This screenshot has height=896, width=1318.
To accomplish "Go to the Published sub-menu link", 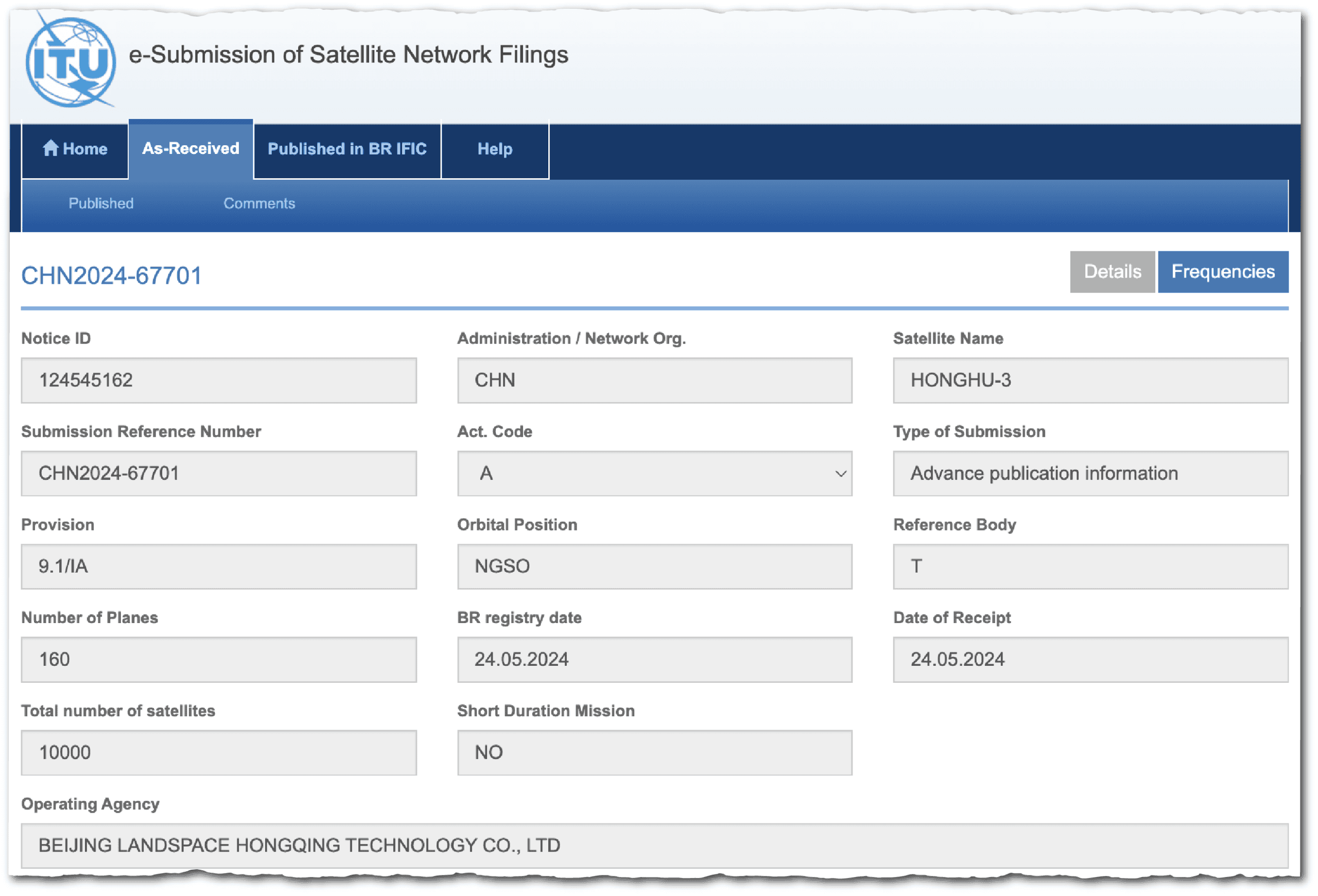I will 101,203.
